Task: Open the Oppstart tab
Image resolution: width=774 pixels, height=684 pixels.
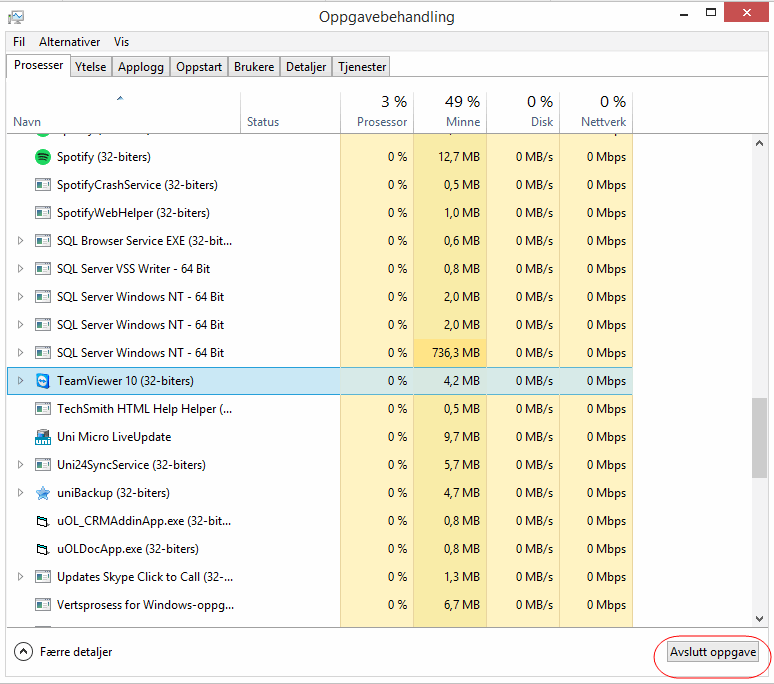Action: pos(198,67)
